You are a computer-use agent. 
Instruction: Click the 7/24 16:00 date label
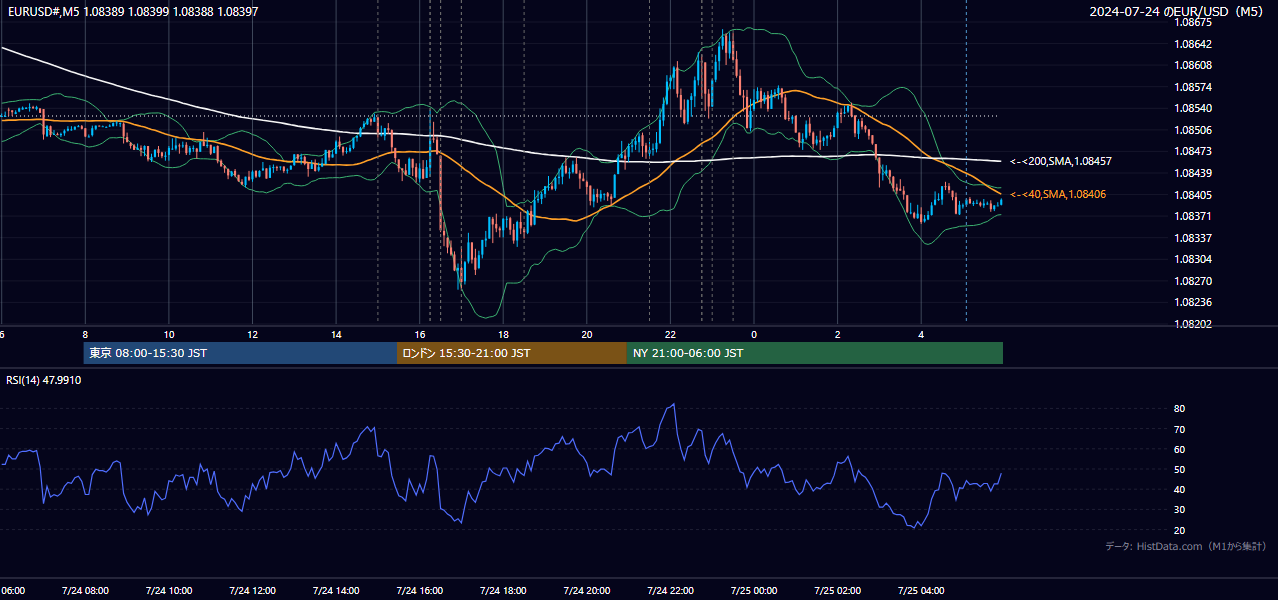tap(419, 591)
